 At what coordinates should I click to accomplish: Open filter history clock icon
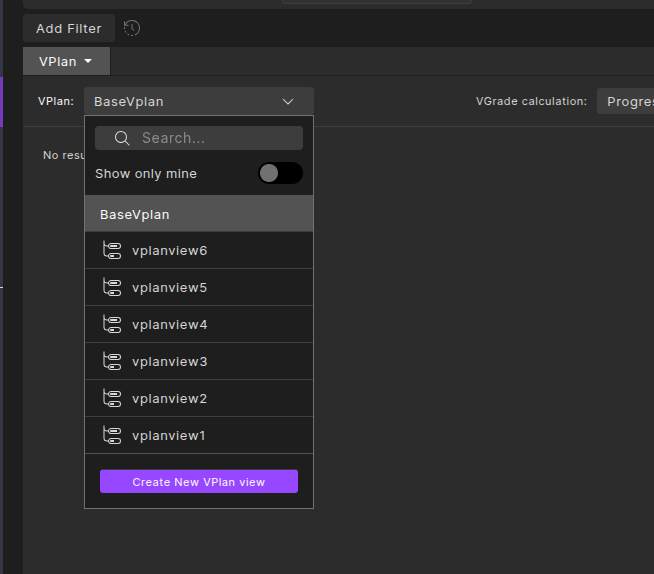point(132,28)
